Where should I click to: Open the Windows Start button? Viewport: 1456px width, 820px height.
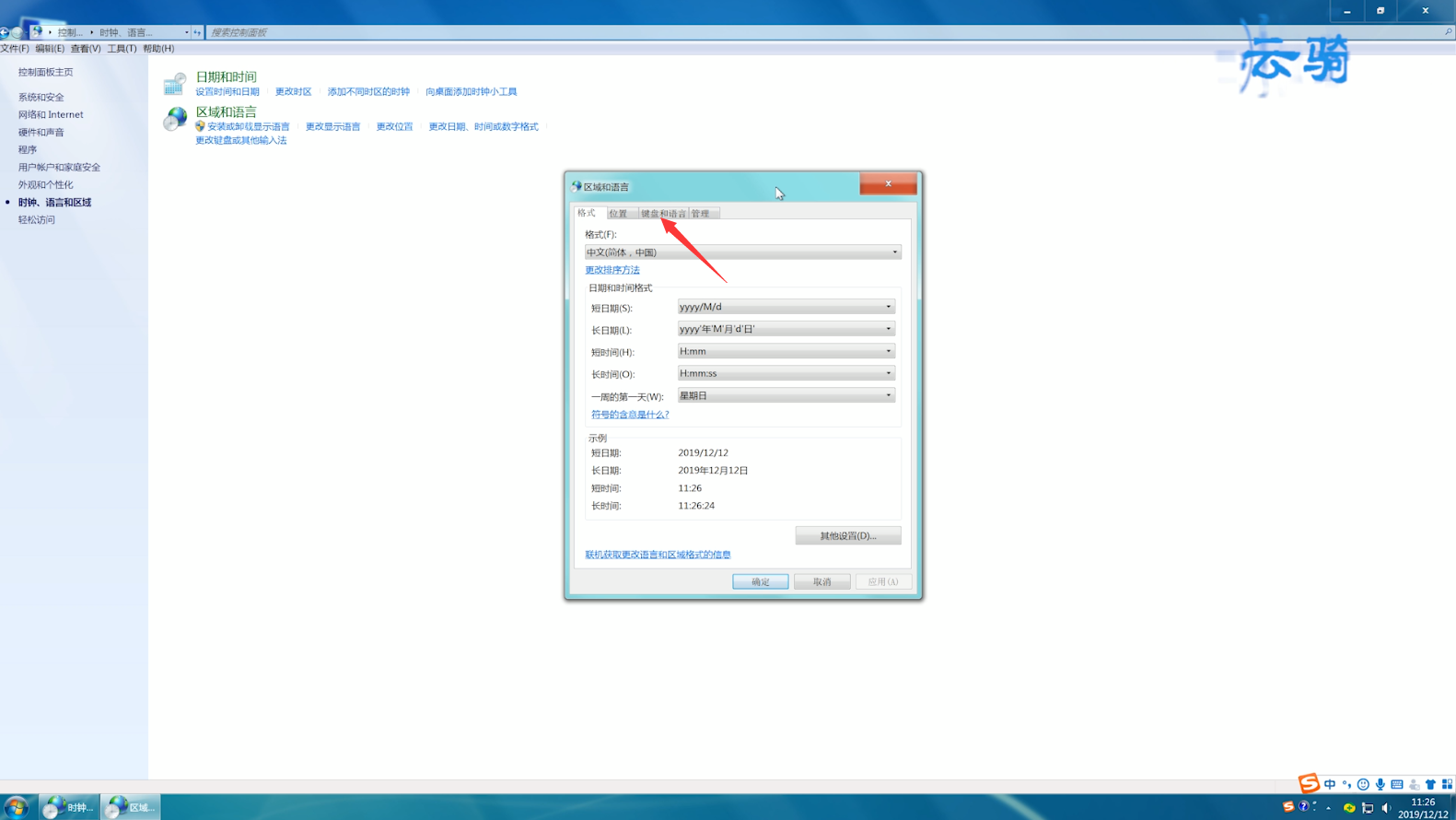[x=16, y=807]
